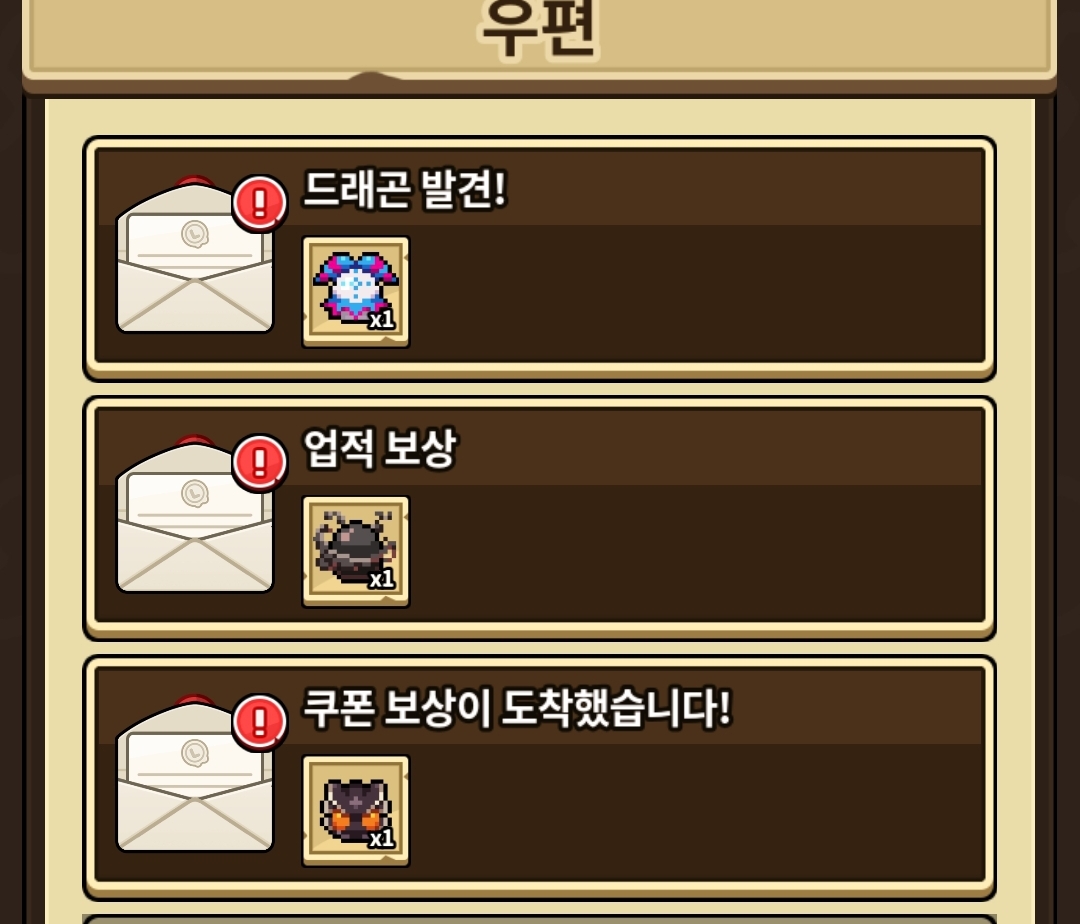The image size is (1080, 924).
Task: Select the 드래곤 발견! mail title
Action: coord(405,189)
